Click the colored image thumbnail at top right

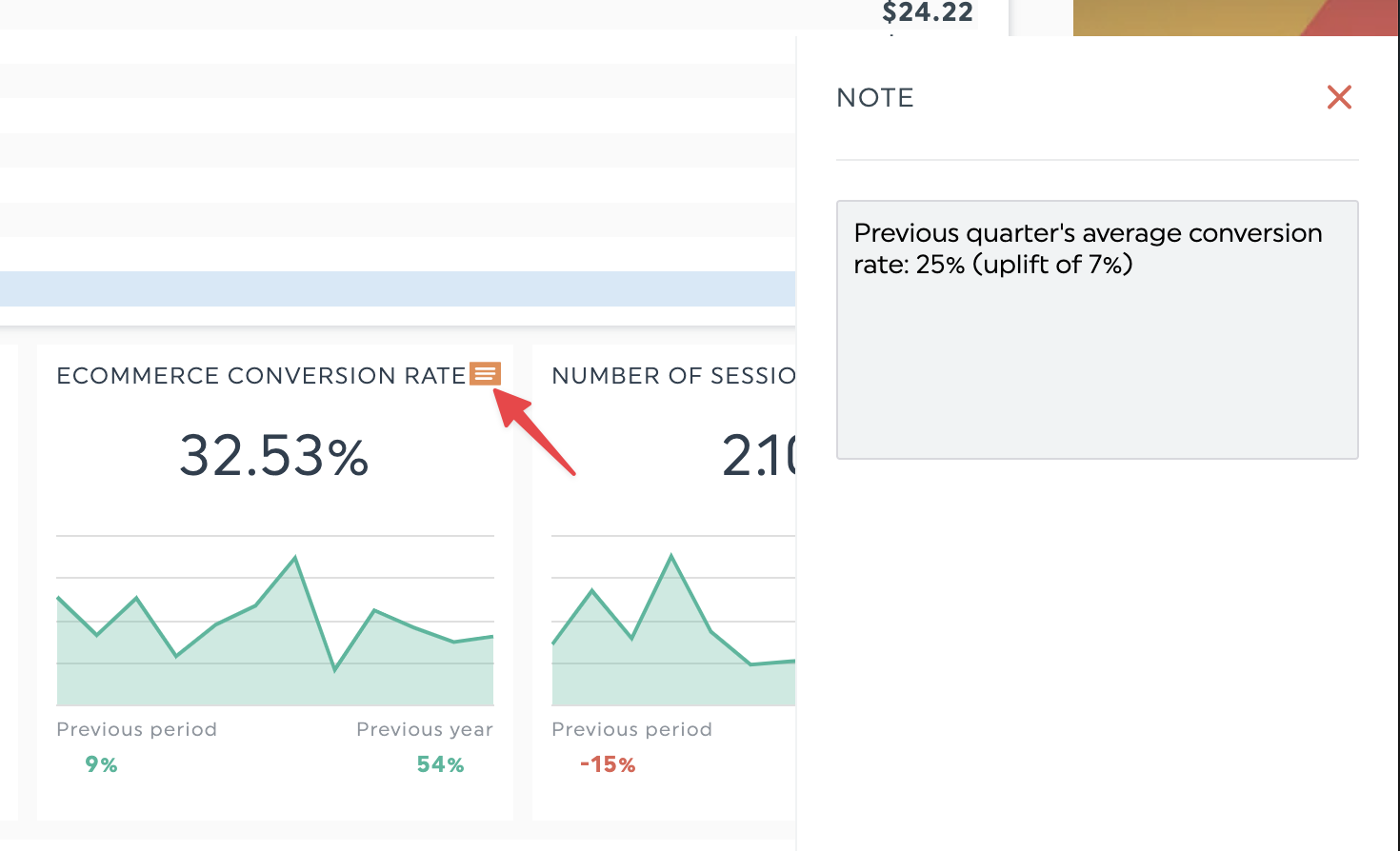[x=1236, y=18]
